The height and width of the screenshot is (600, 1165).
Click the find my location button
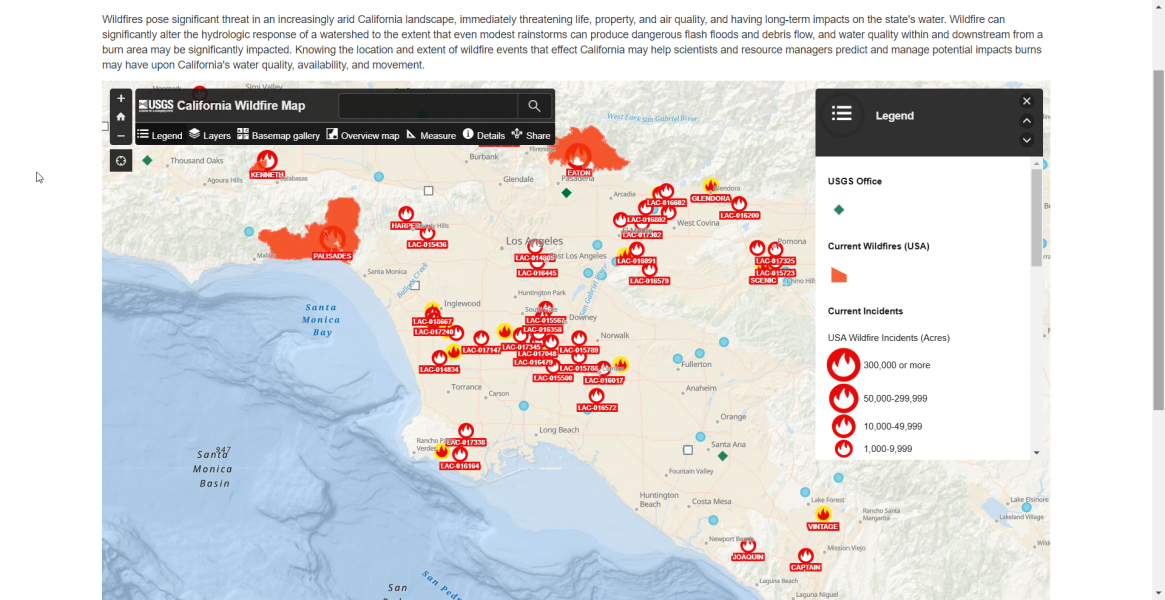tap(121, 161)
